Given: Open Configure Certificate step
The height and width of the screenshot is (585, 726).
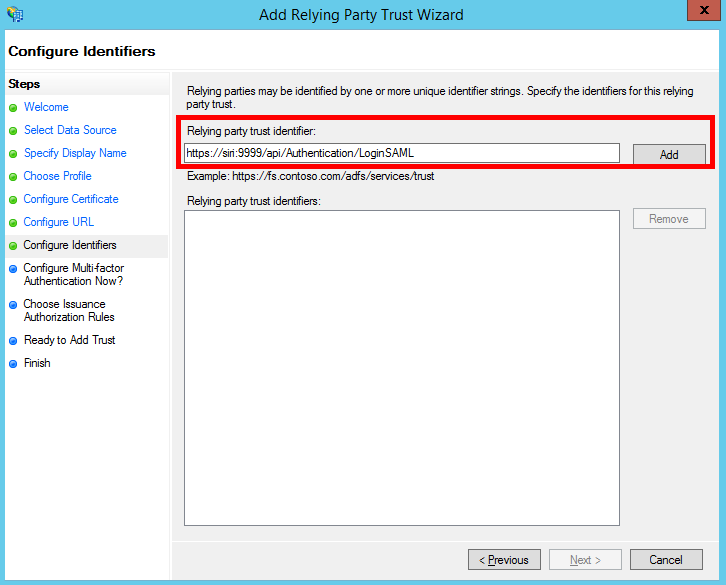Looking at the screenshot, I should click(71, 199).
